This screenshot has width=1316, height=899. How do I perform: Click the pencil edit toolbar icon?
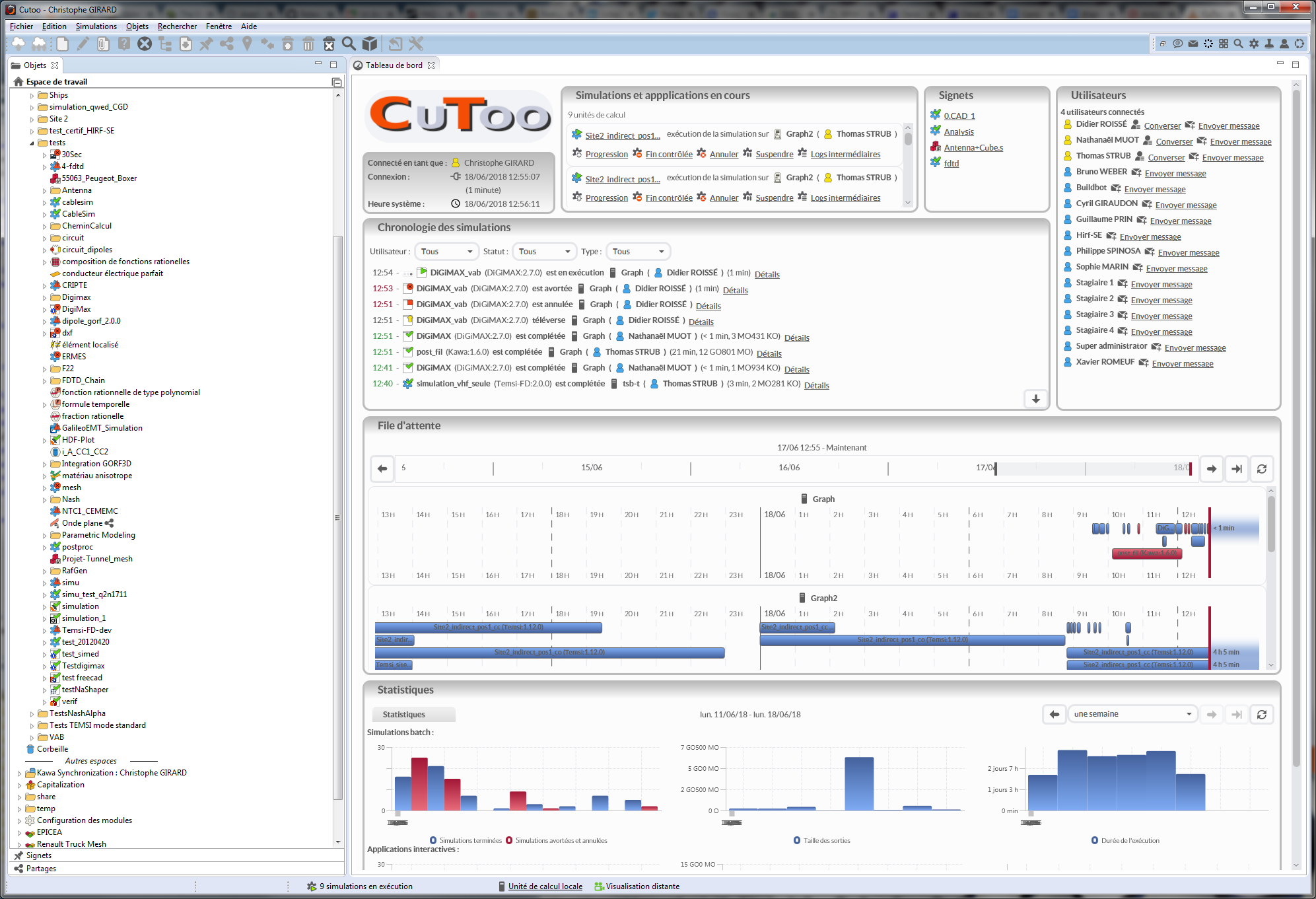[83, 44]
